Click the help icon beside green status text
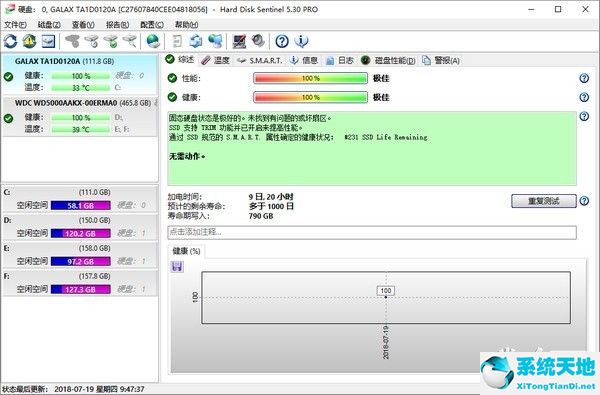This screenshot has width=600, height=395. [584, 116]
